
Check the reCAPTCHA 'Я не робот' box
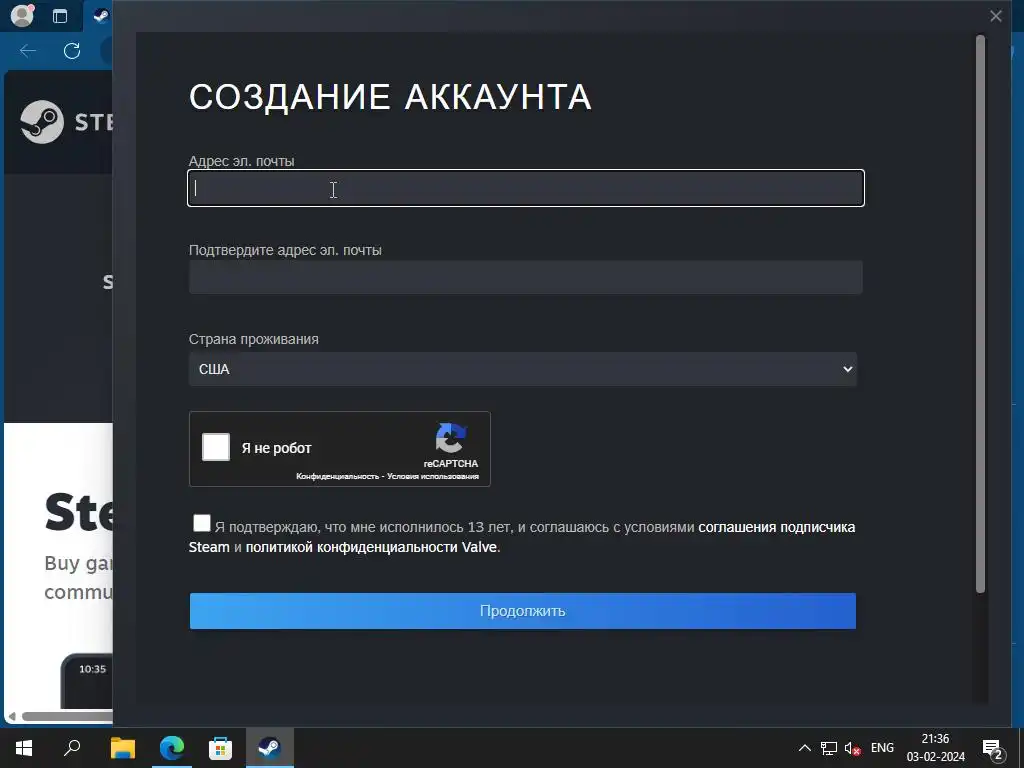tap(216, 447)
